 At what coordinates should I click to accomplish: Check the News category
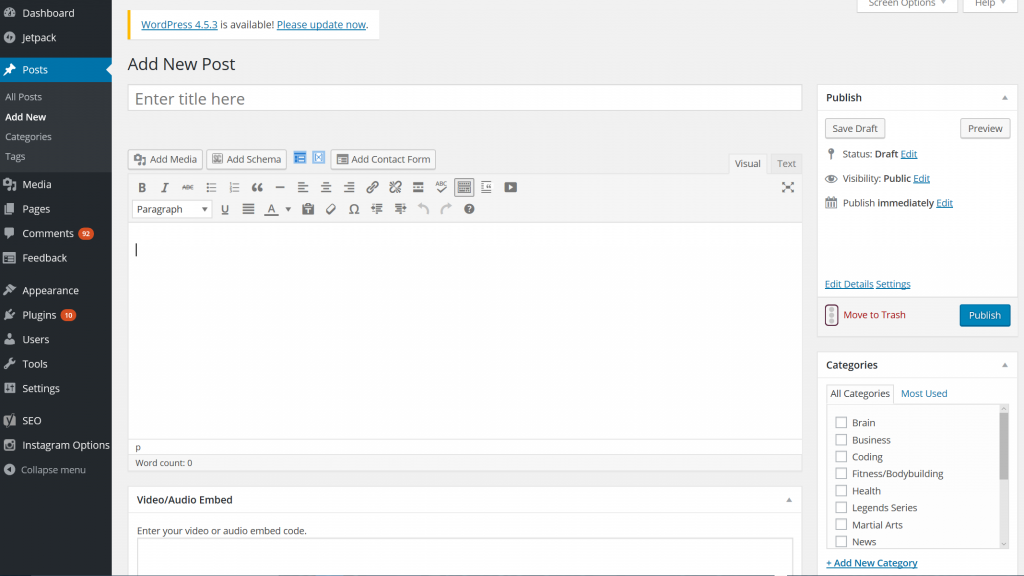[x=841, y=541]
